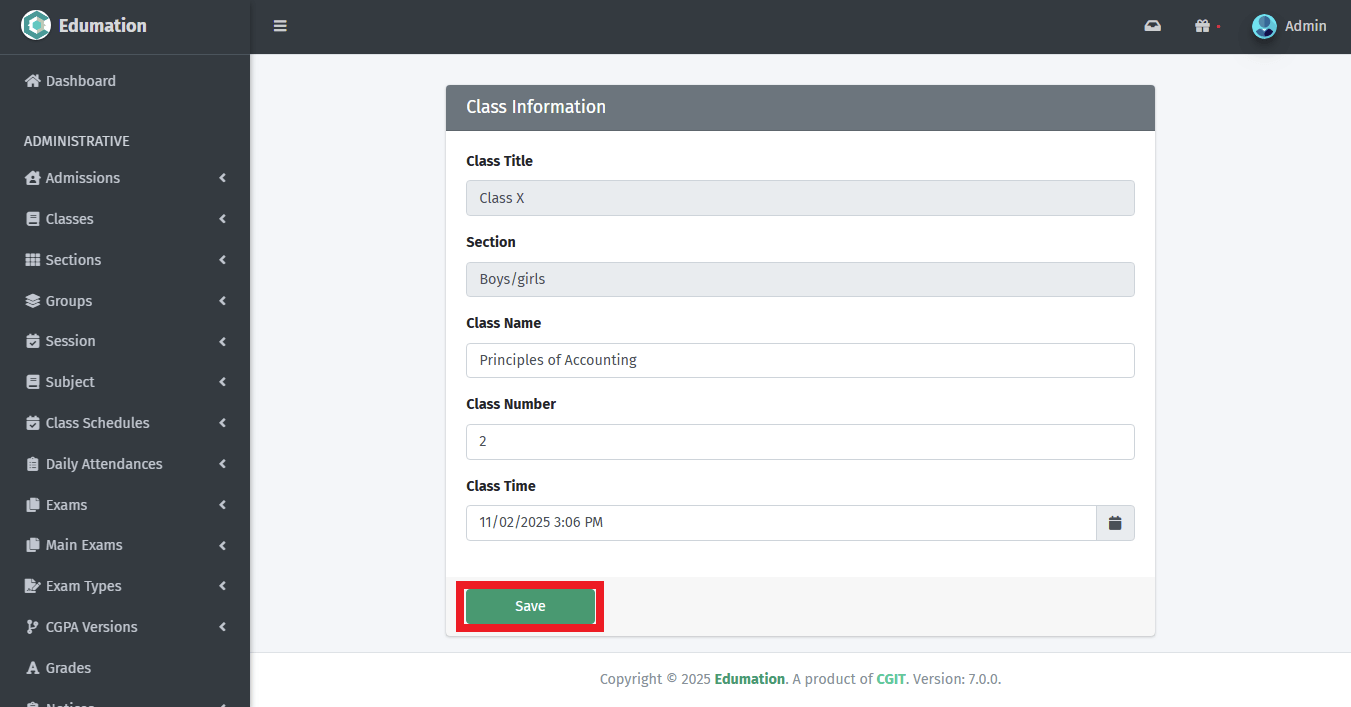Click the Grades letter A icon
Viewport: 1351px width, 707px height.
click(33, 668)
